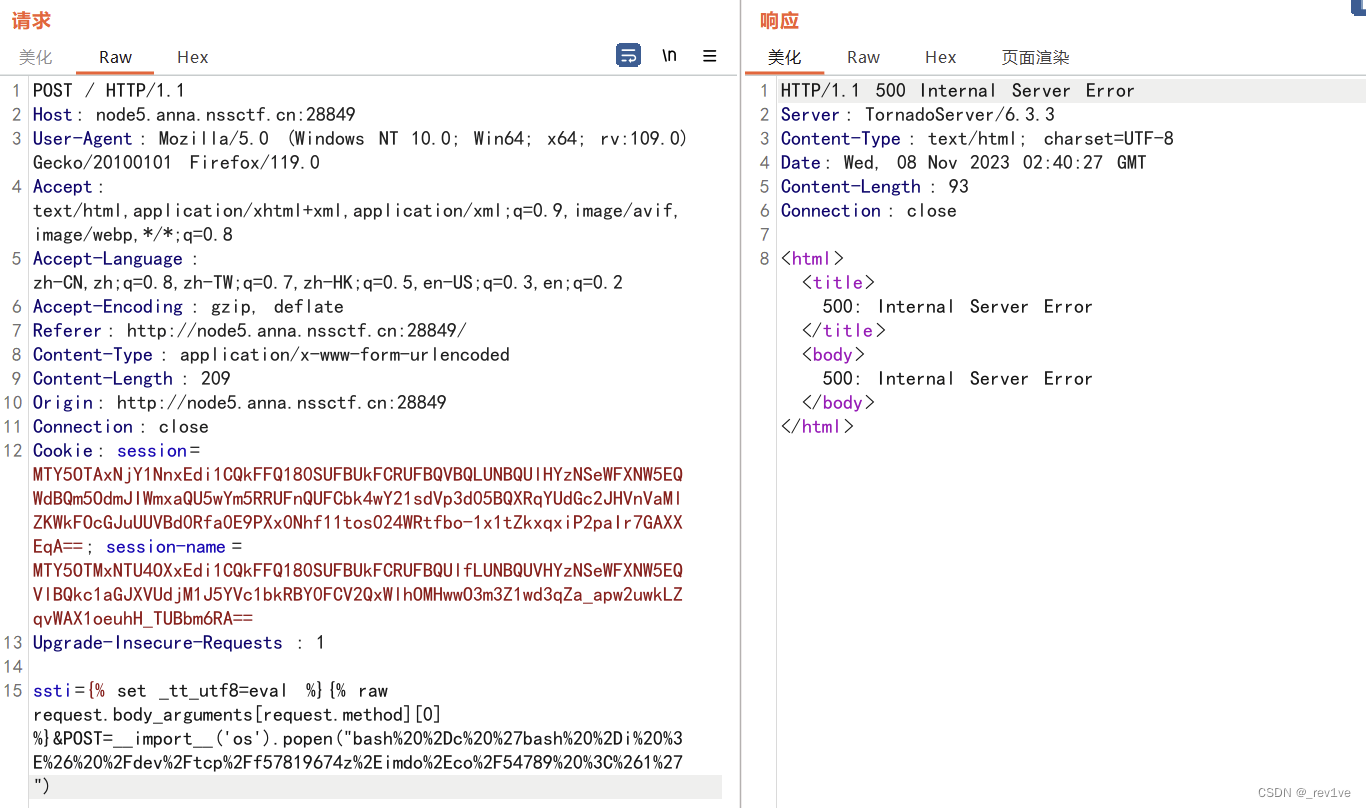This screenshot has height=808, width=1366.
Task: Select the response Raw tab
Action: tap(863, 58)
